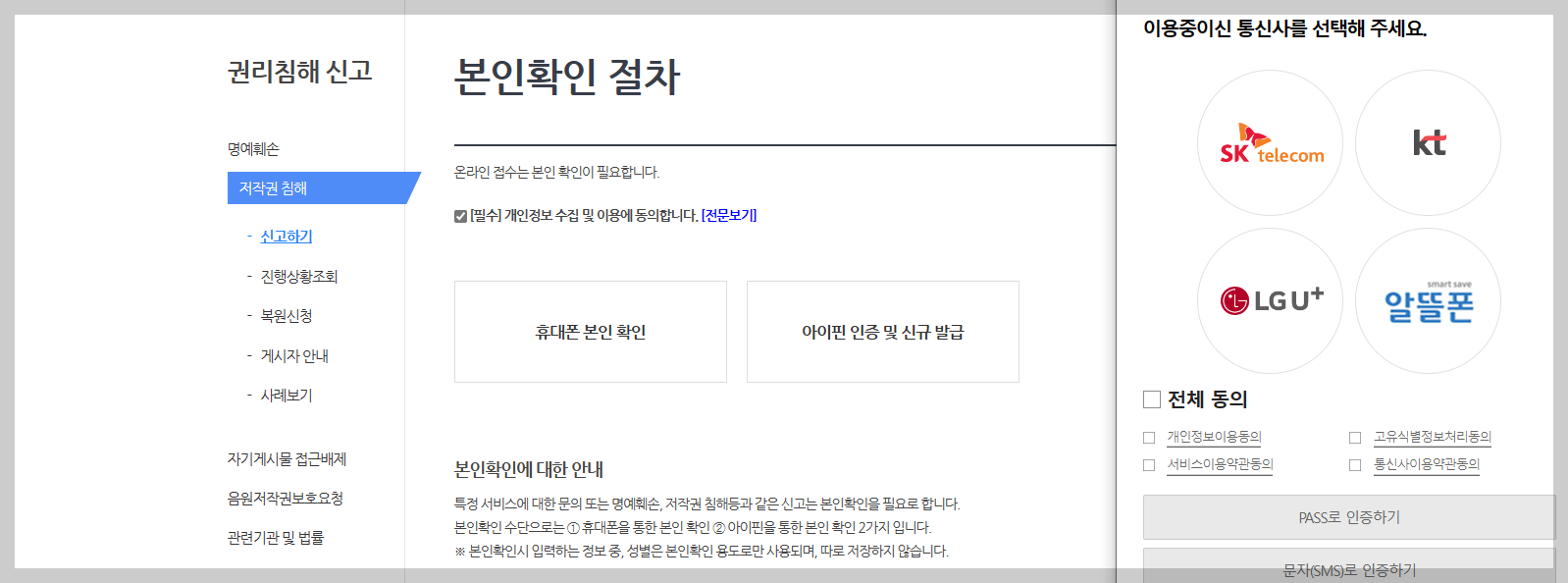Tick the 통신사이용약관동의 checkbox
Image resolution: width=1568 pixels, height=583 pixels.
pos(1355,465)
